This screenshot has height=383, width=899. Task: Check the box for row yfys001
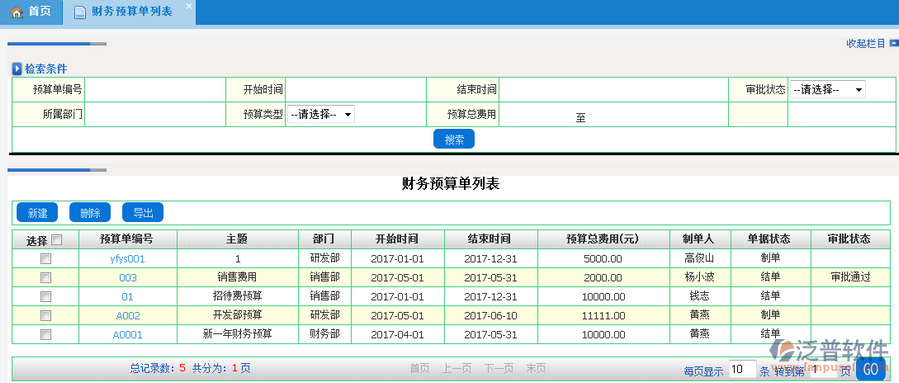click(x=45, y=259)
